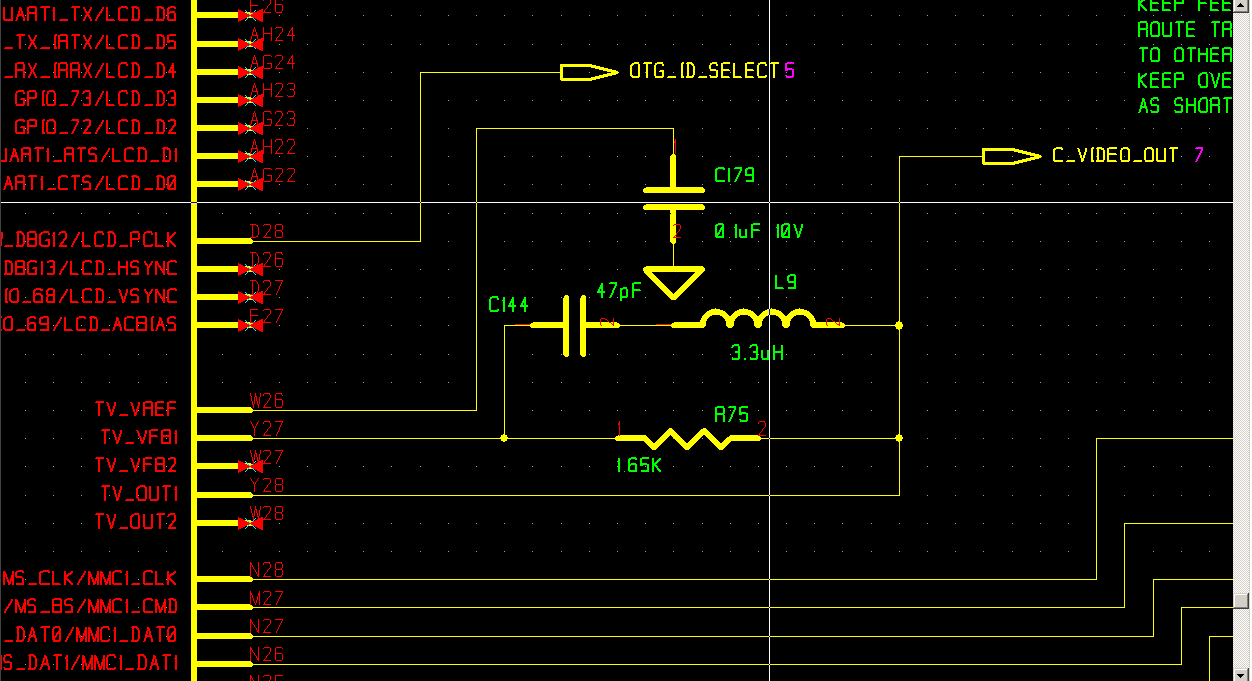Click the MMC1_CMD pin name
1252x681 pixels.
[133, 606]
